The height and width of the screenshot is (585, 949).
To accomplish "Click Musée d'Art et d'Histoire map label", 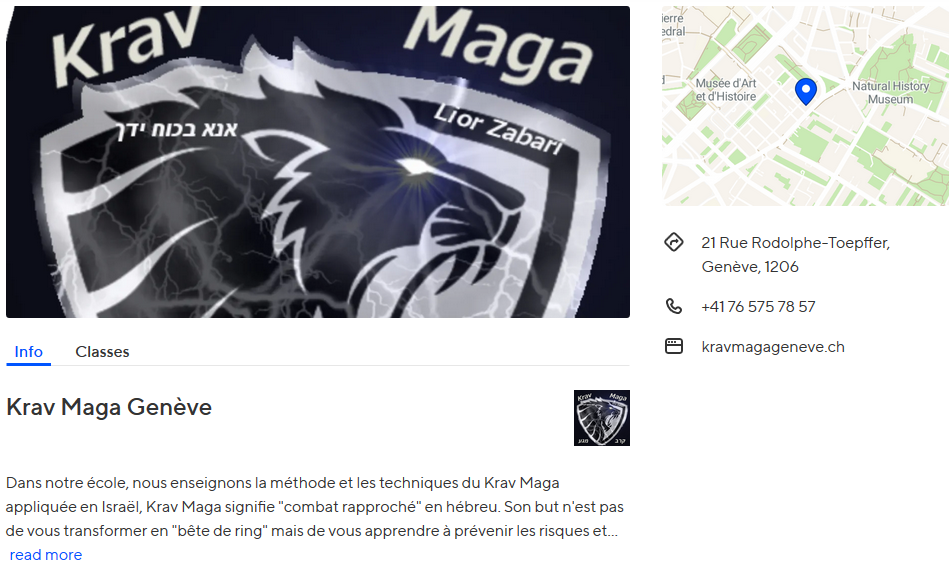I will coord(726,90).
